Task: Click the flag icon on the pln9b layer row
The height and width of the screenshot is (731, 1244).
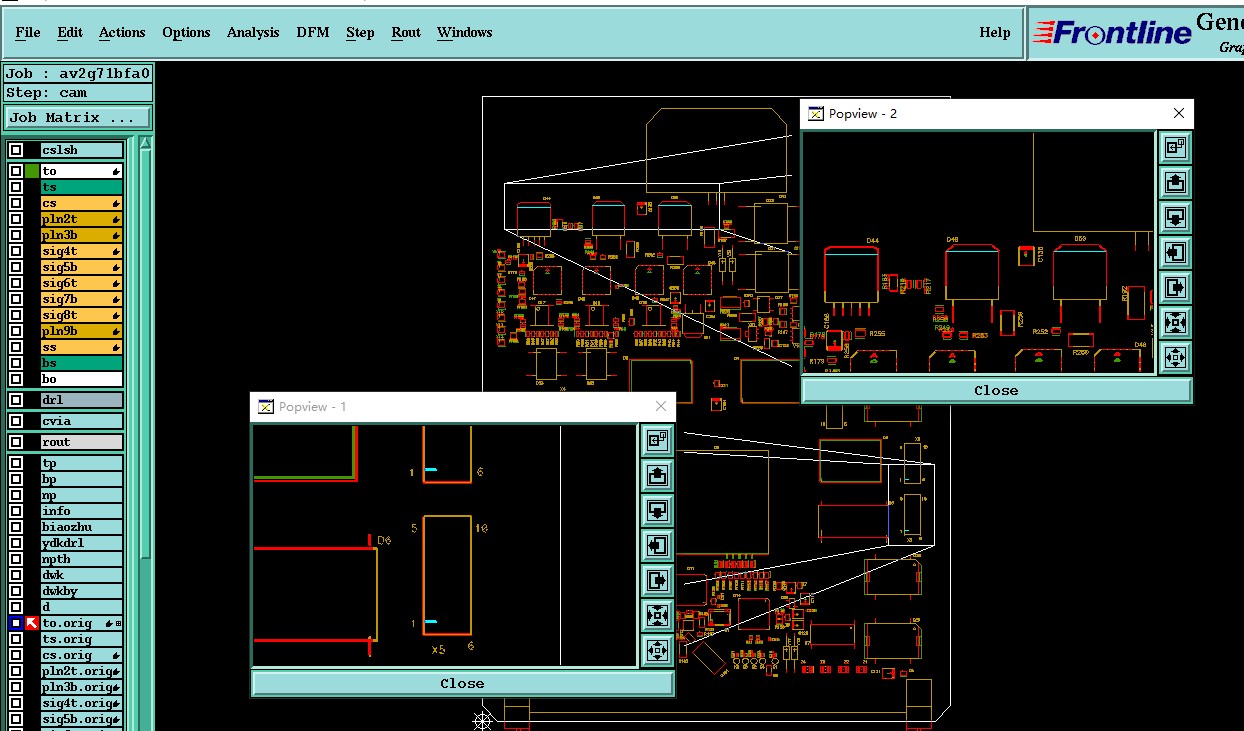Action: (117, 331)
